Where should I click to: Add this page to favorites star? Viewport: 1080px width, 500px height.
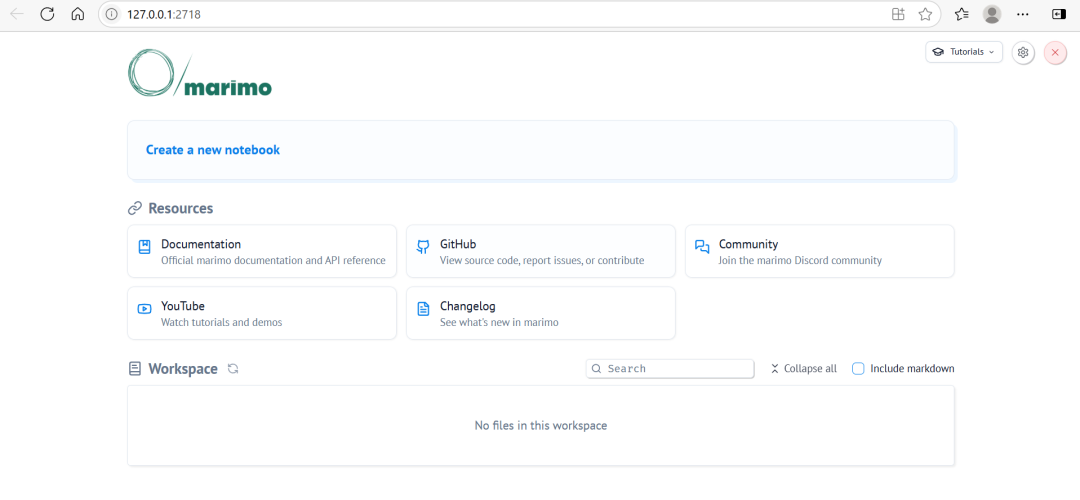point(925,14)
